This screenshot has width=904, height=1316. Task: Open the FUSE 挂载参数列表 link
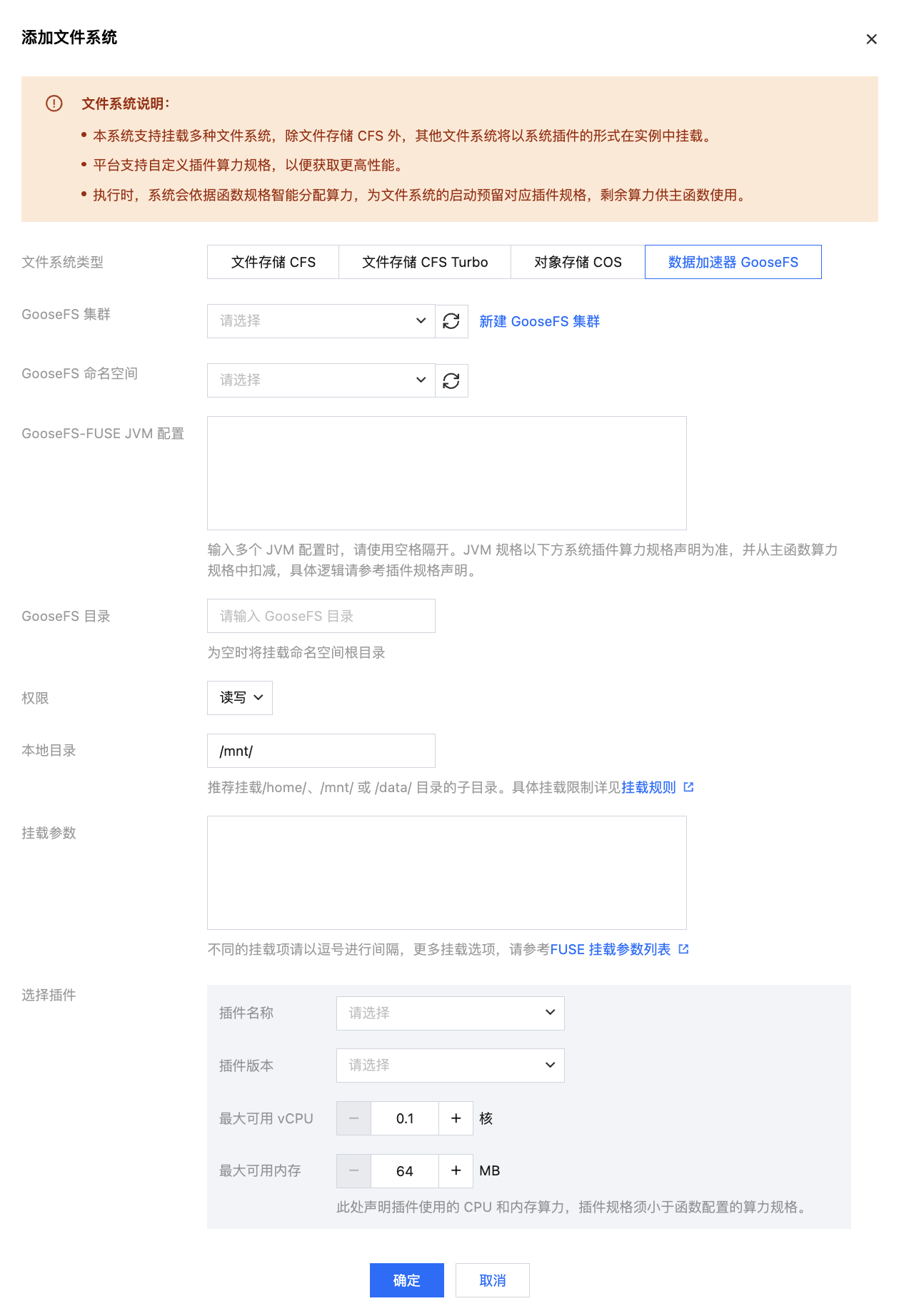tap(611, 949)
